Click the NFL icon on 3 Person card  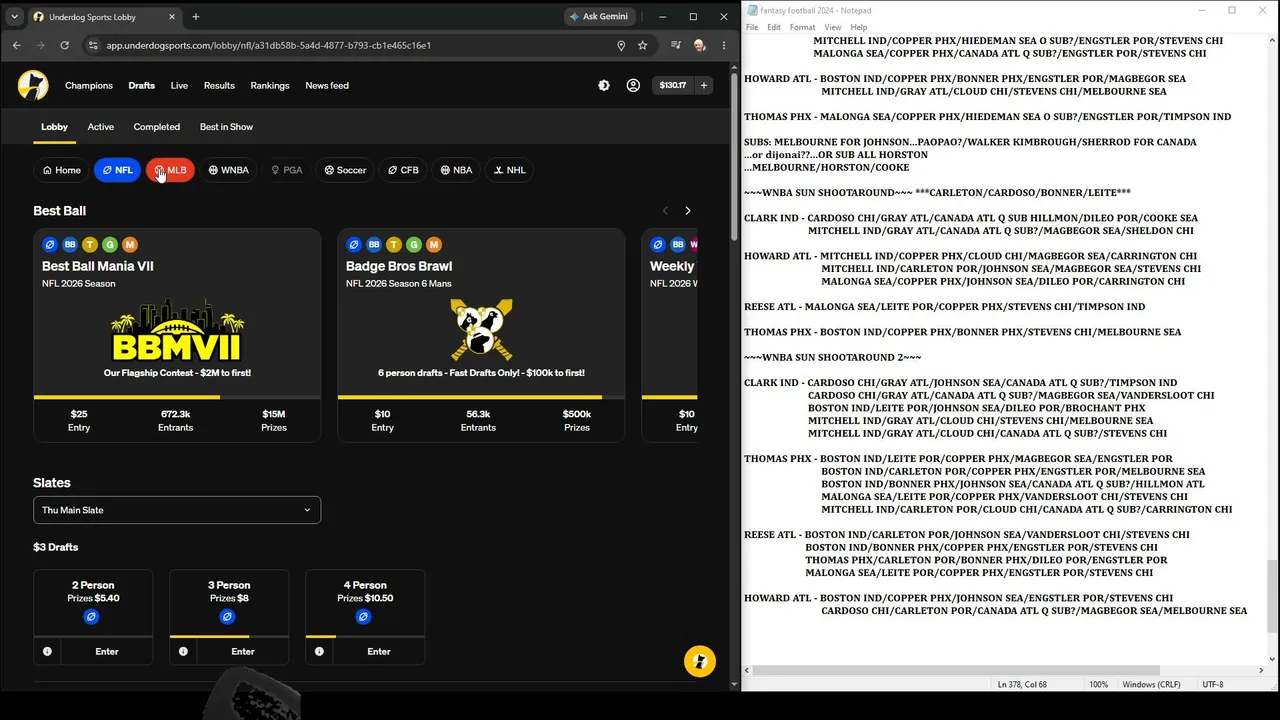click(x=227, y=617)
